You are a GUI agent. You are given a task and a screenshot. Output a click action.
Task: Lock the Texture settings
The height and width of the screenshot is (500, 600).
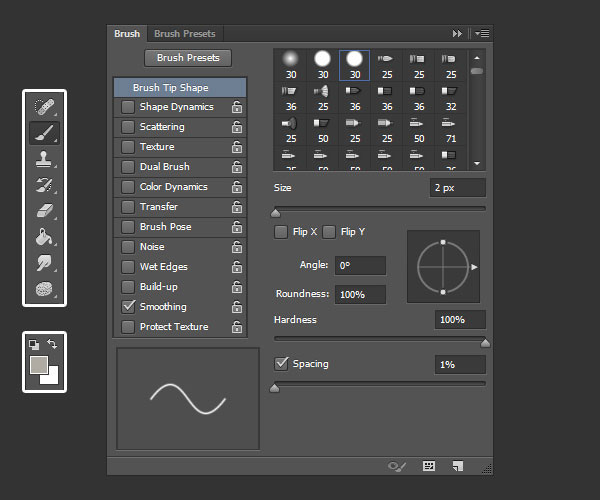[x=237, y=147]
